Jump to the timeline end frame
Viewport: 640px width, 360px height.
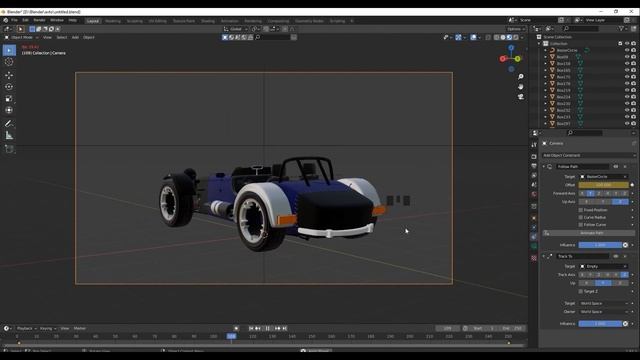click(x=285, y=328)
